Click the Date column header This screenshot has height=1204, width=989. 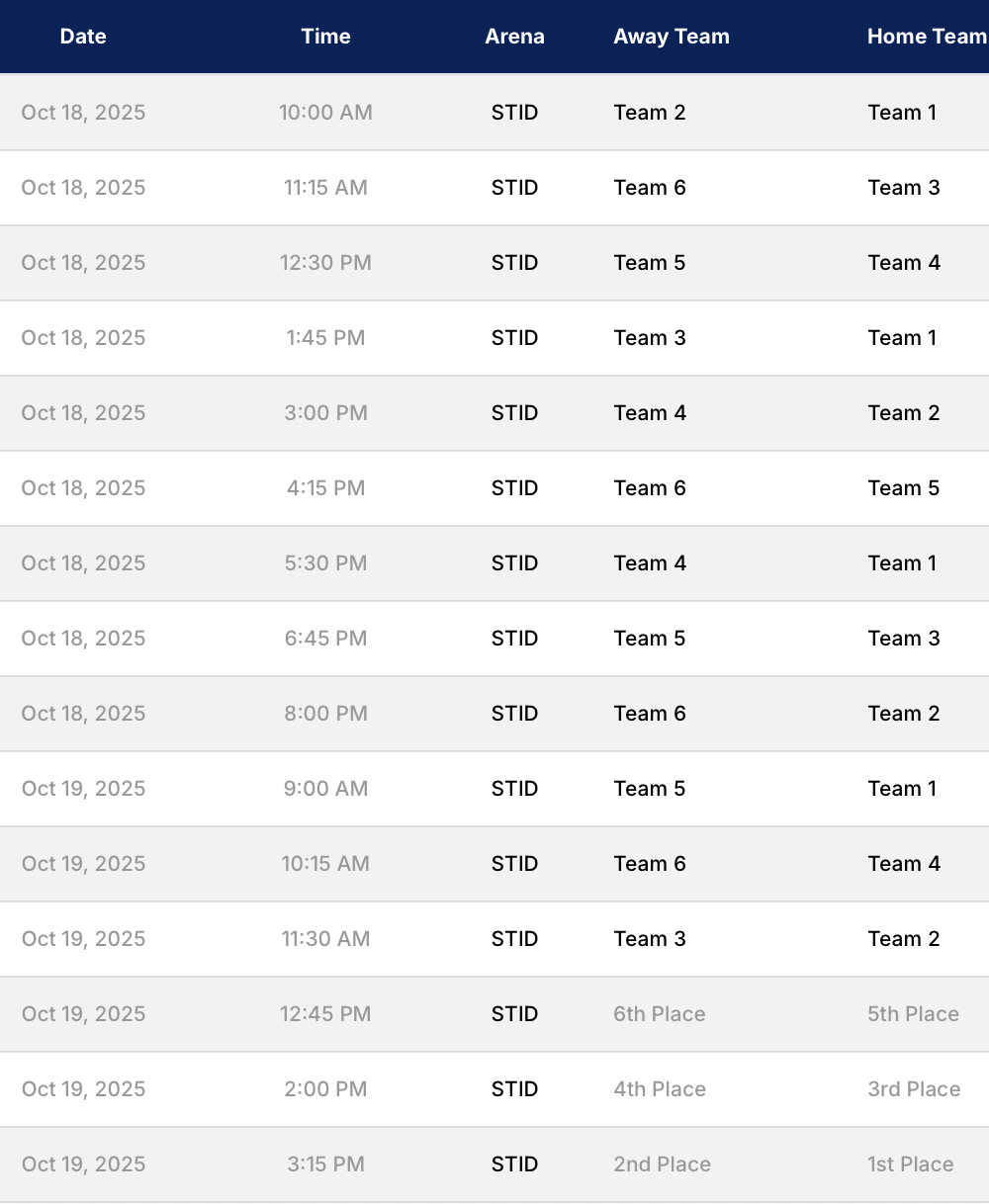pyautogui.click(x=83, y=37)
